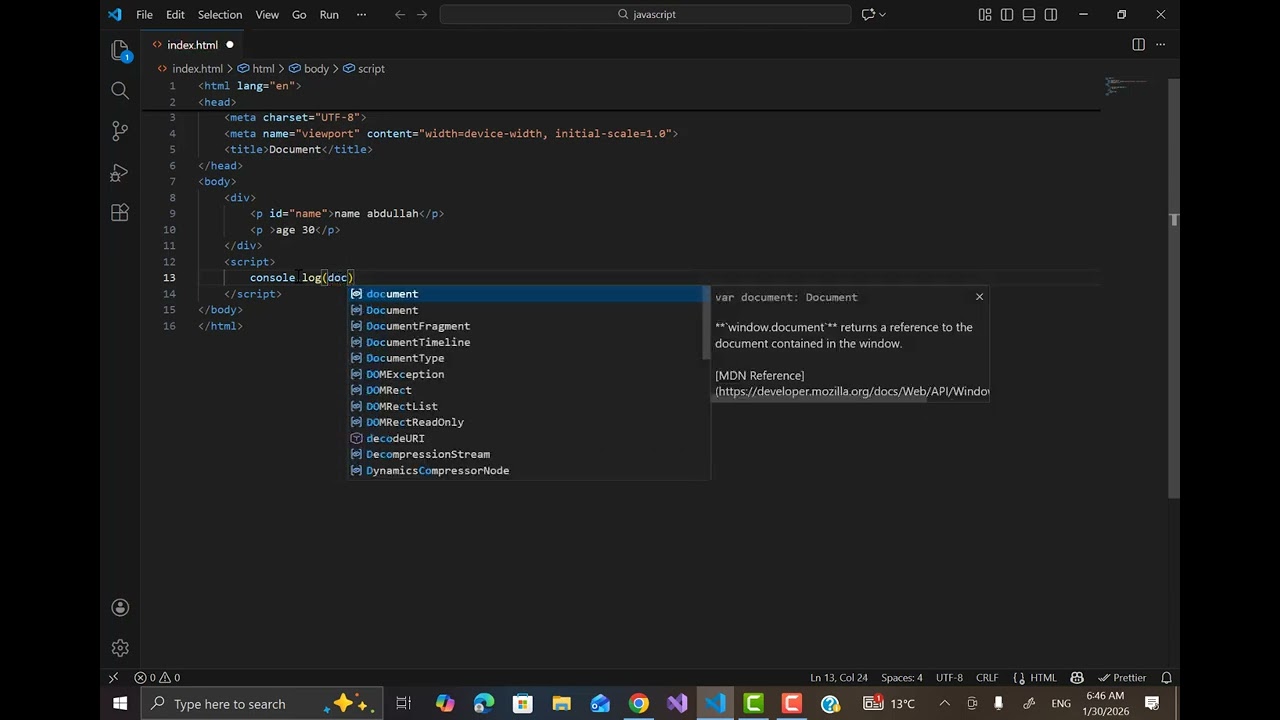Open Run and Debug view
The image size is (1280, 720).
pyautogui.click(x=120, y=172)
